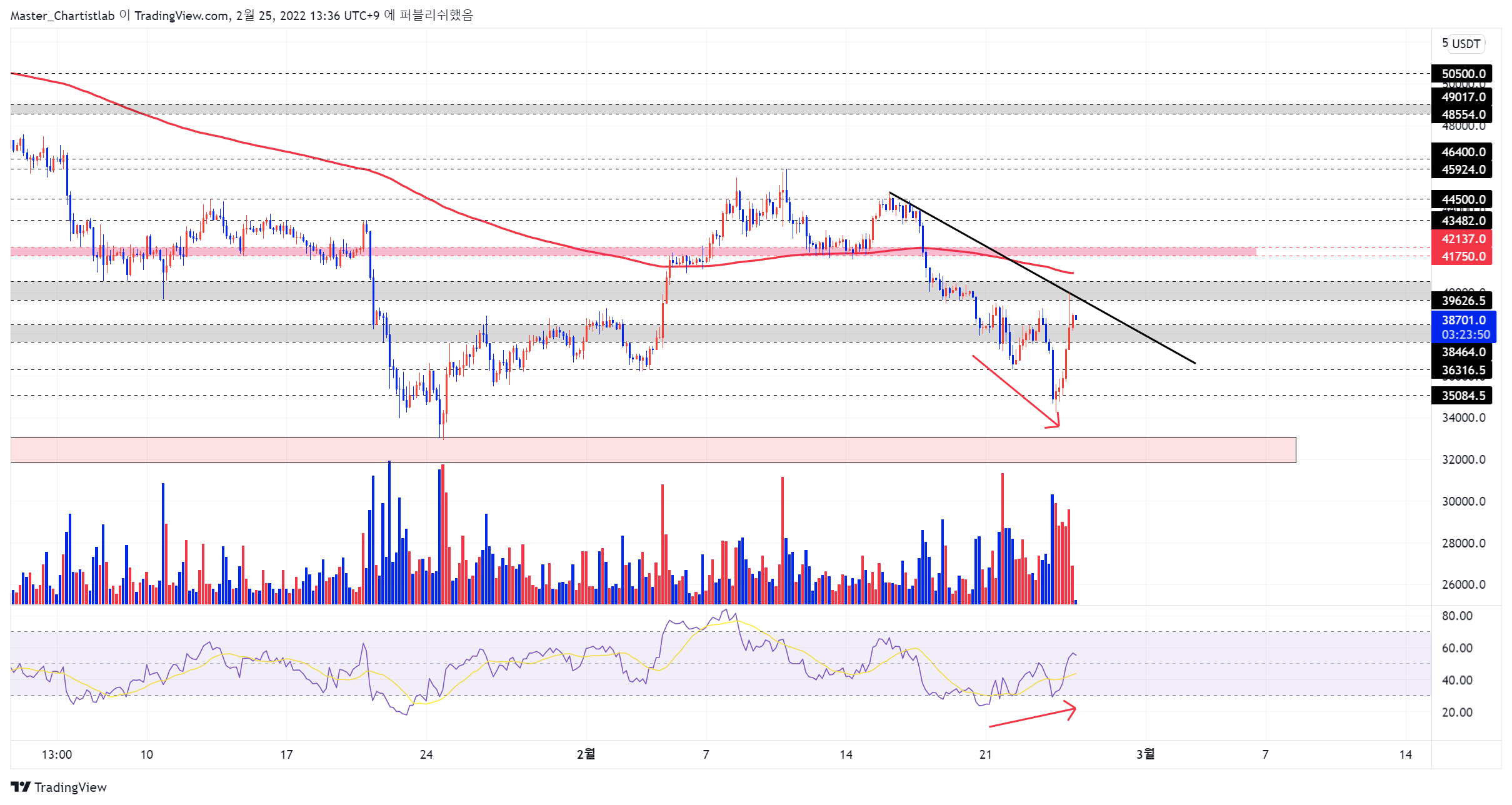Click the 2월 month axis label
Image resolution: width=1512 pixels, height=805 pixels.
click(586, 754)
